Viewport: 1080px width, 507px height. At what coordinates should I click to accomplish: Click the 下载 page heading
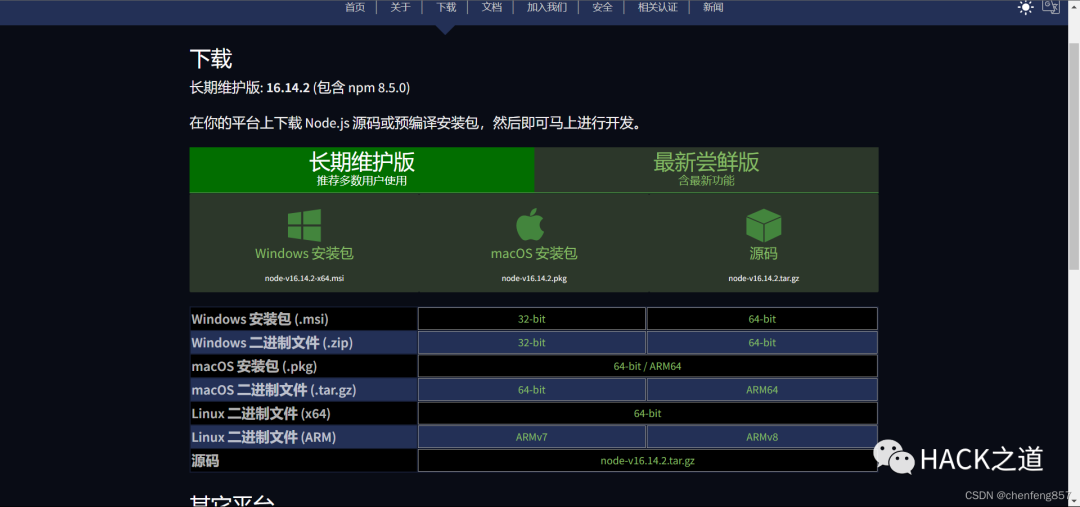(211, 59)
